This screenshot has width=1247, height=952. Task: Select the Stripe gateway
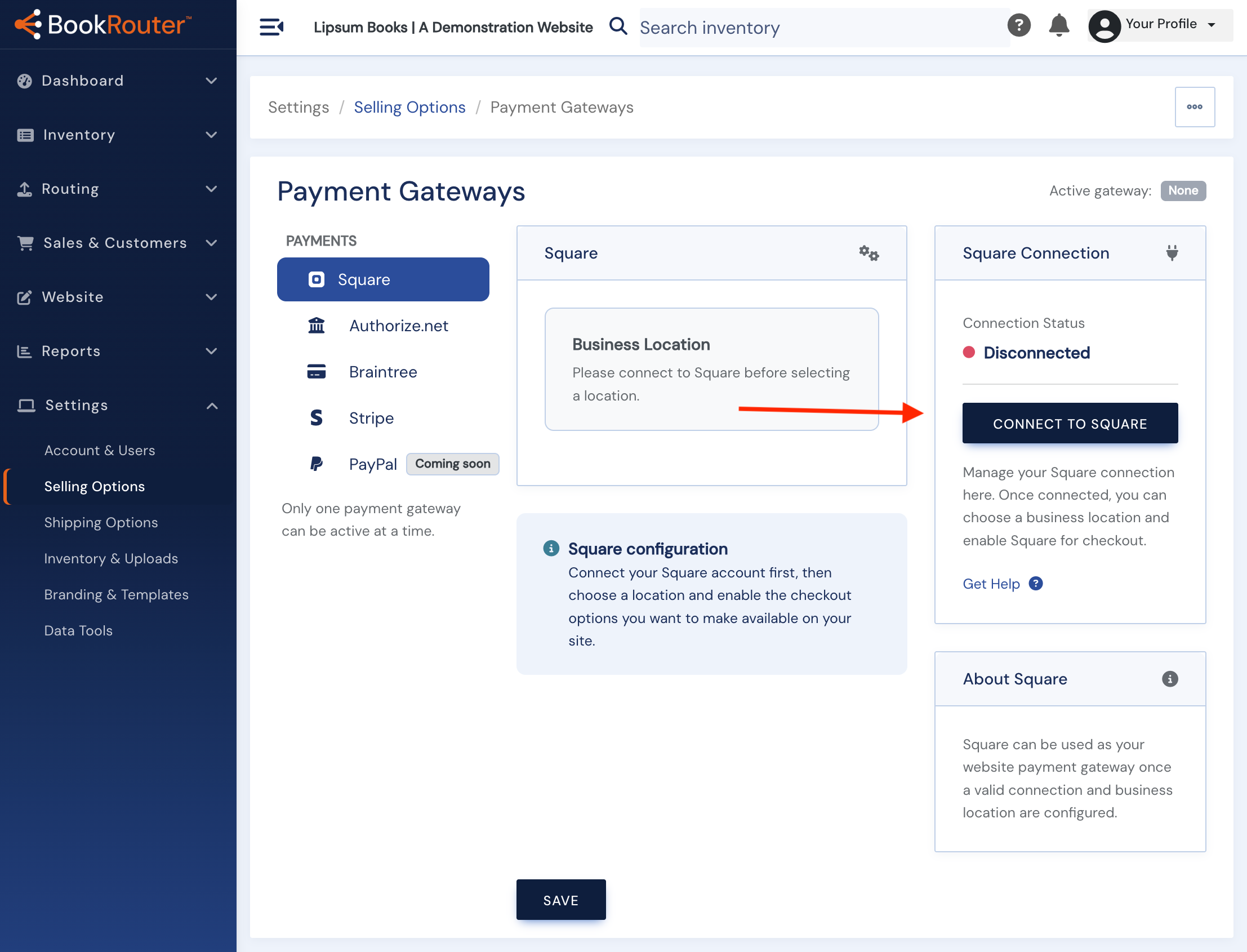pyautogui.click(x=383, y=417)
